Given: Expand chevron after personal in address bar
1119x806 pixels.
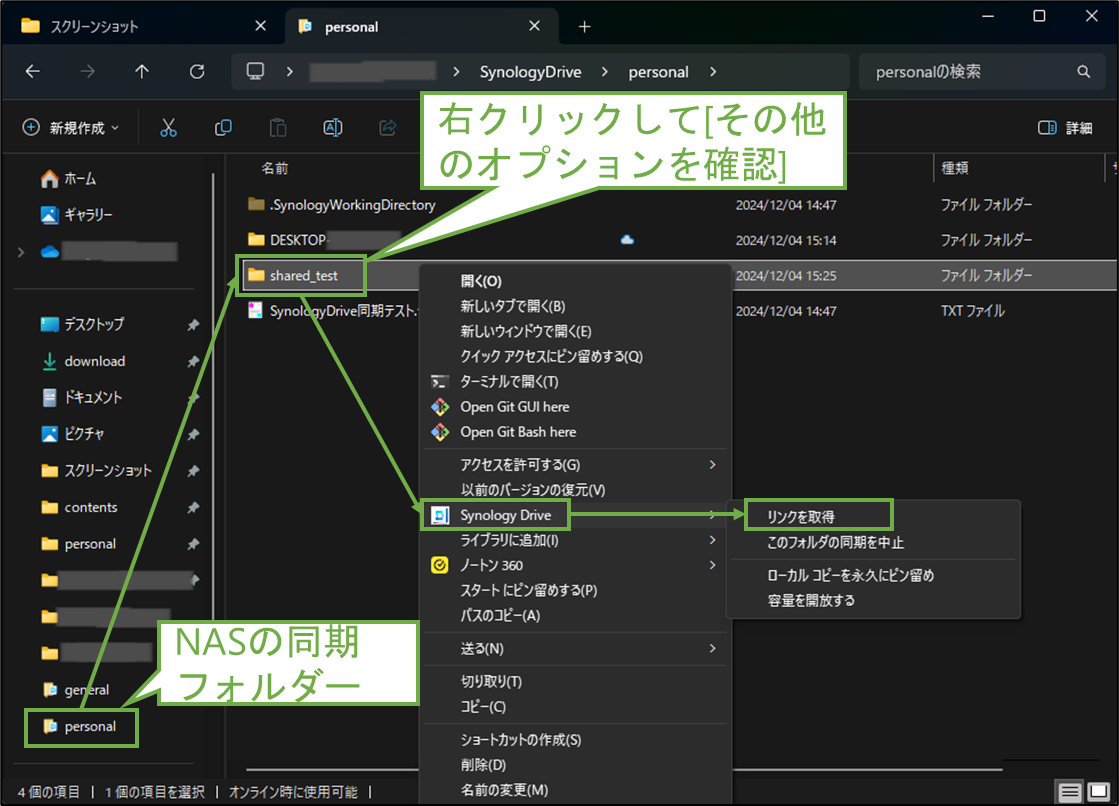Looking at the screenshot, I should tap(713, 71).
